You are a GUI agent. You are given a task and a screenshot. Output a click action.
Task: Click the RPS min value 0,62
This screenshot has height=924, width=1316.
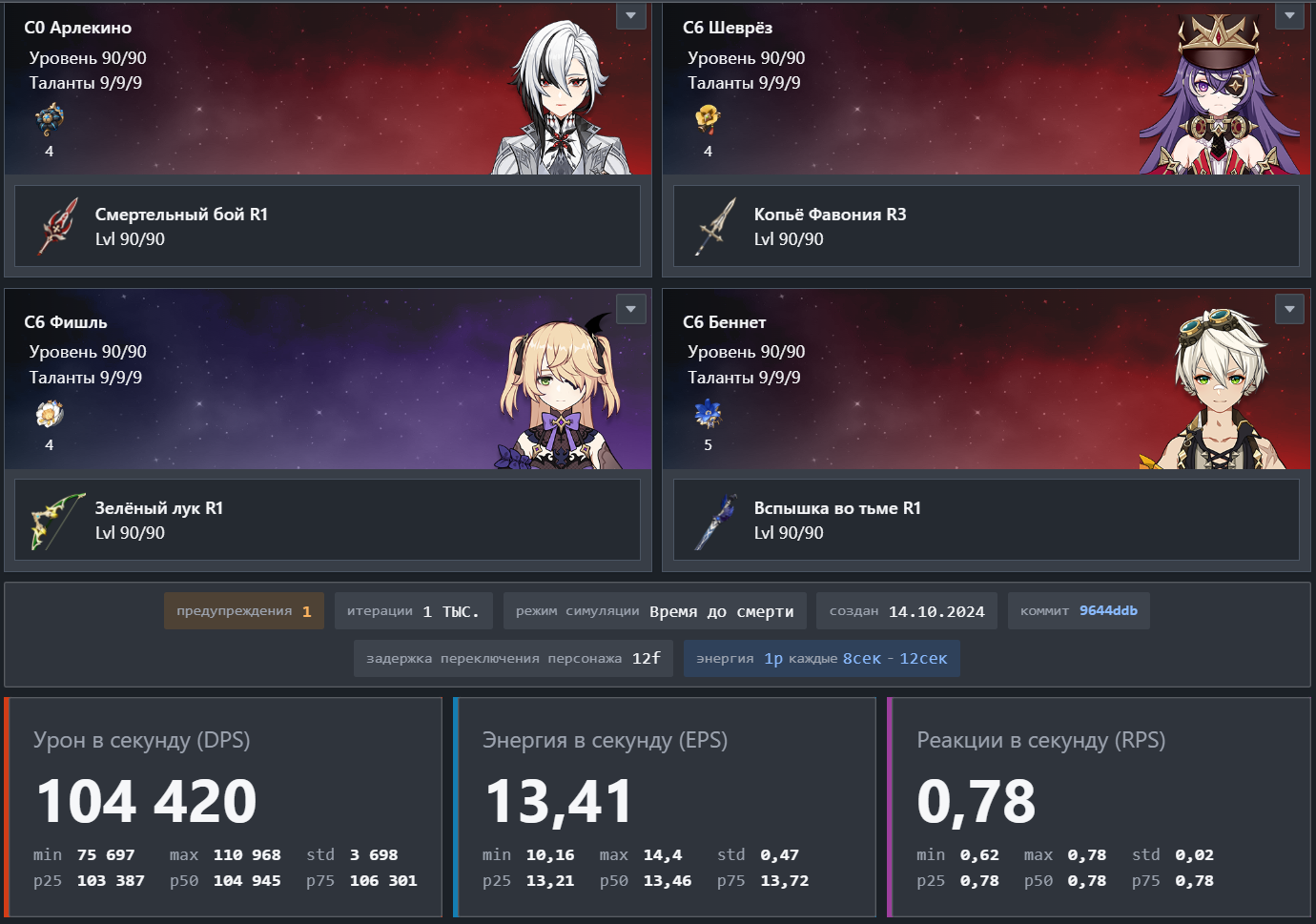click(980, 855)
